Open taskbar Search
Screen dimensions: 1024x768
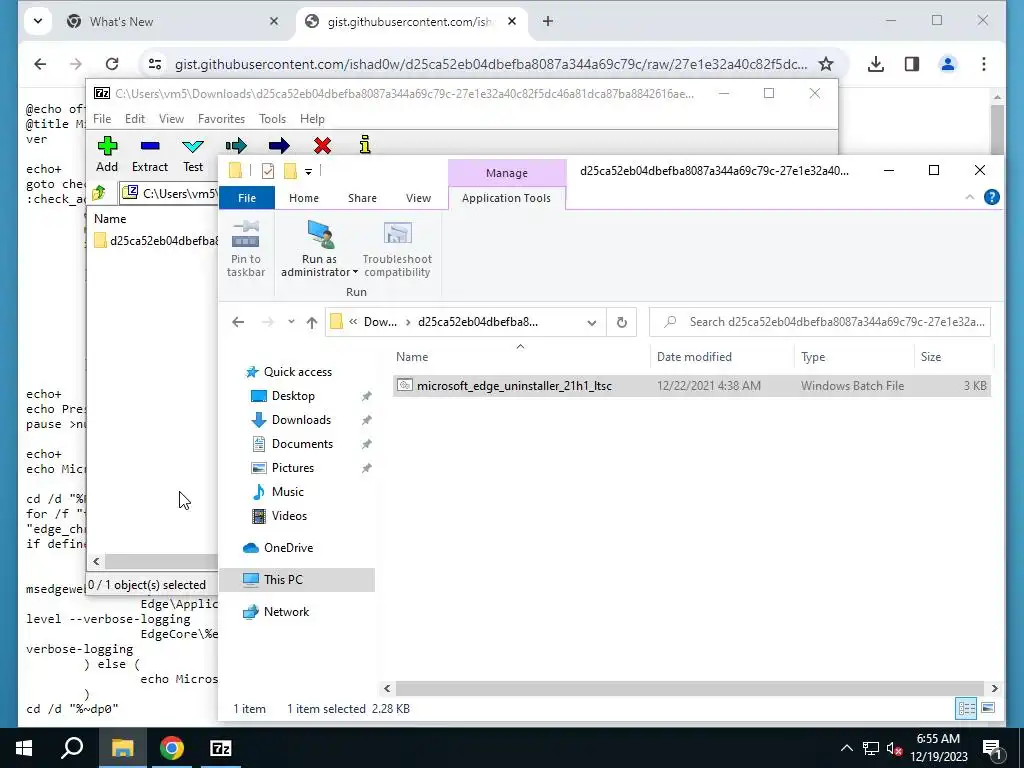coord(72,748)
